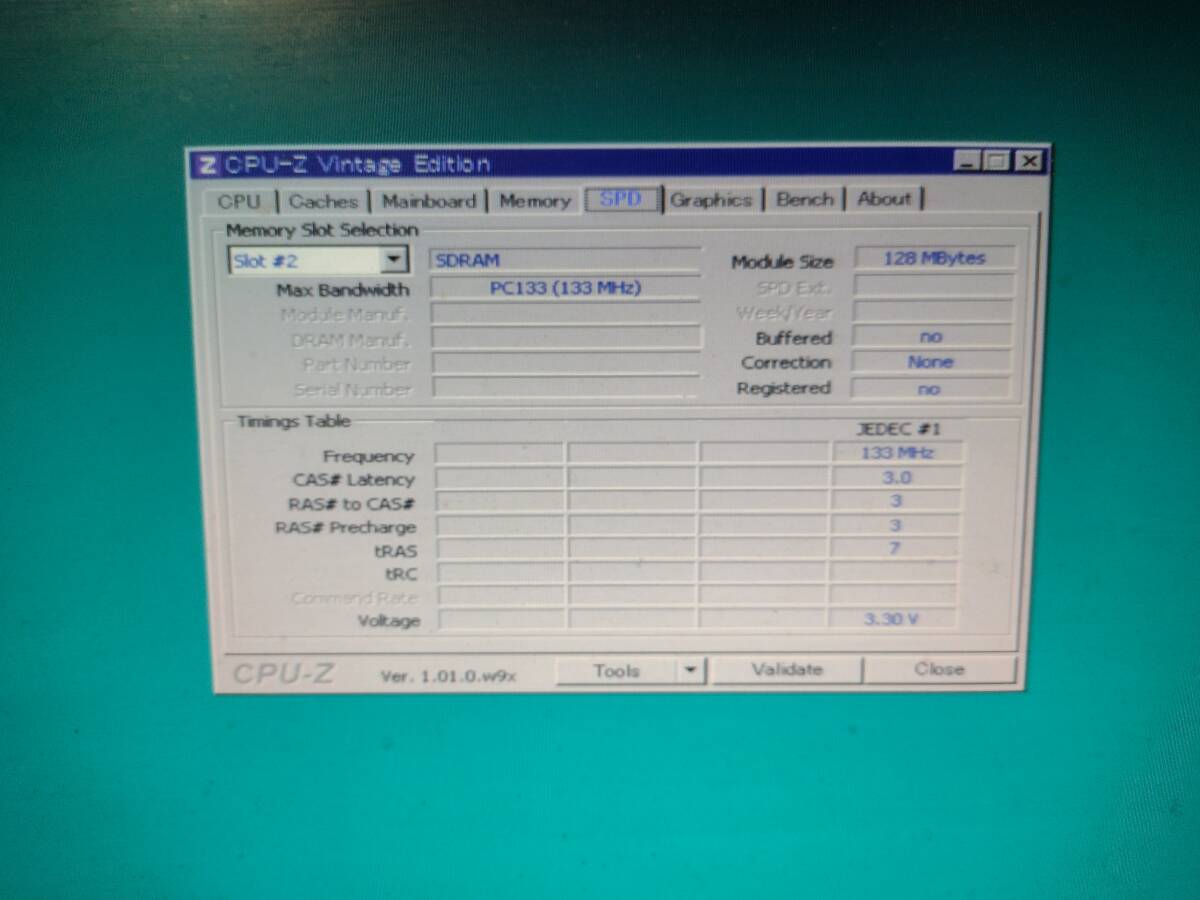Switch to the Caches tab

[323, 201]
